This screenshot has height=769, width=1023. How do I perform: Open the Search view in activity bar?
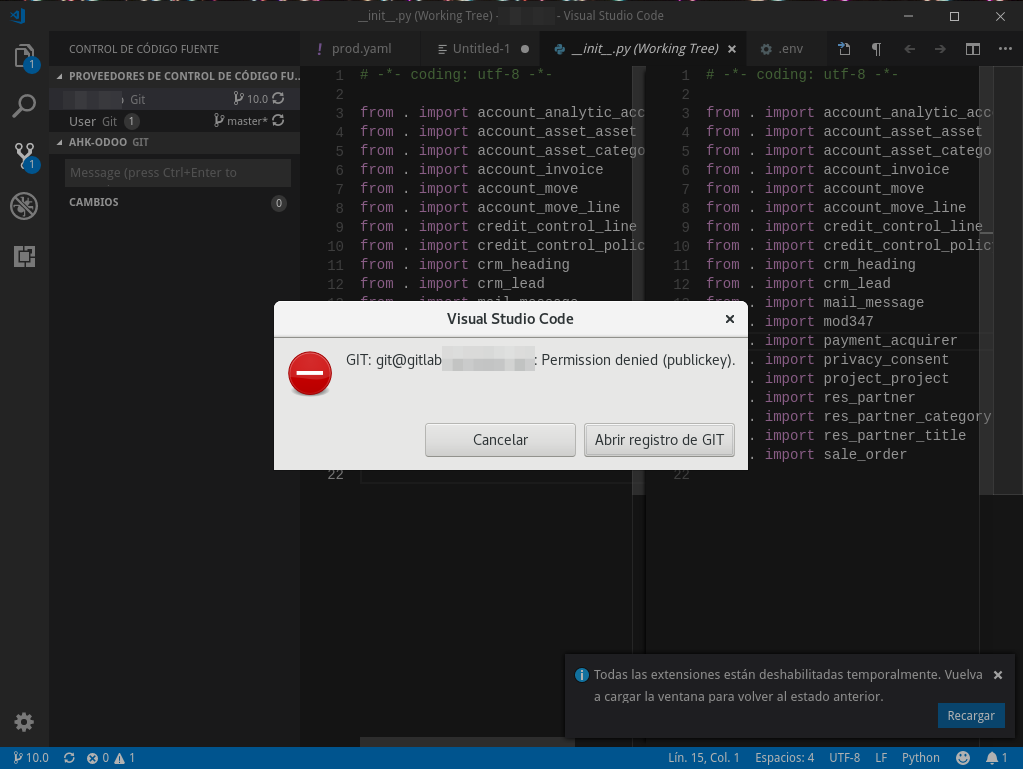pyautogui.click(x=24, y=106)
